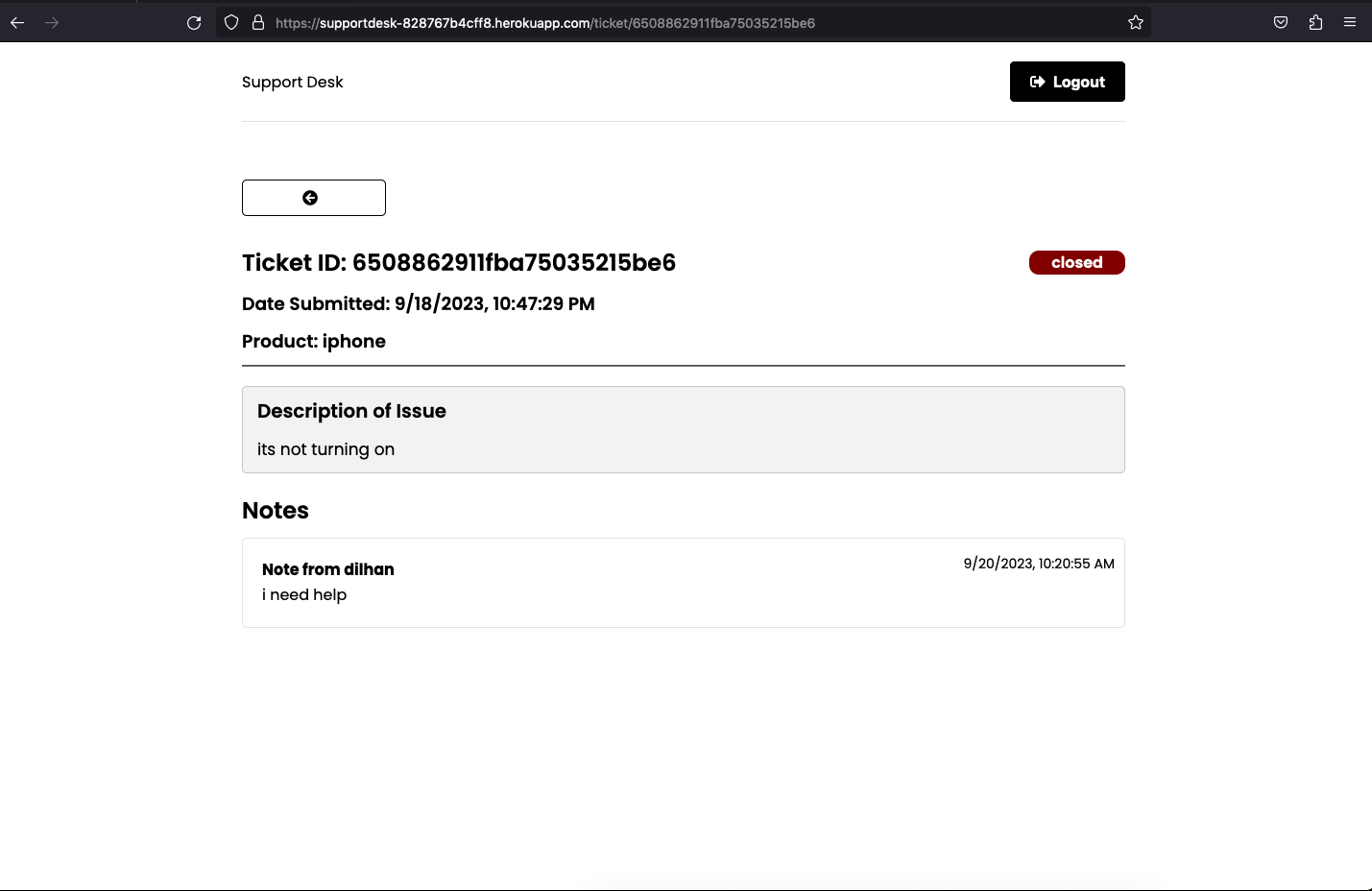
Task: Bookmark the page with the star icon
Action: coord(1135,22)
